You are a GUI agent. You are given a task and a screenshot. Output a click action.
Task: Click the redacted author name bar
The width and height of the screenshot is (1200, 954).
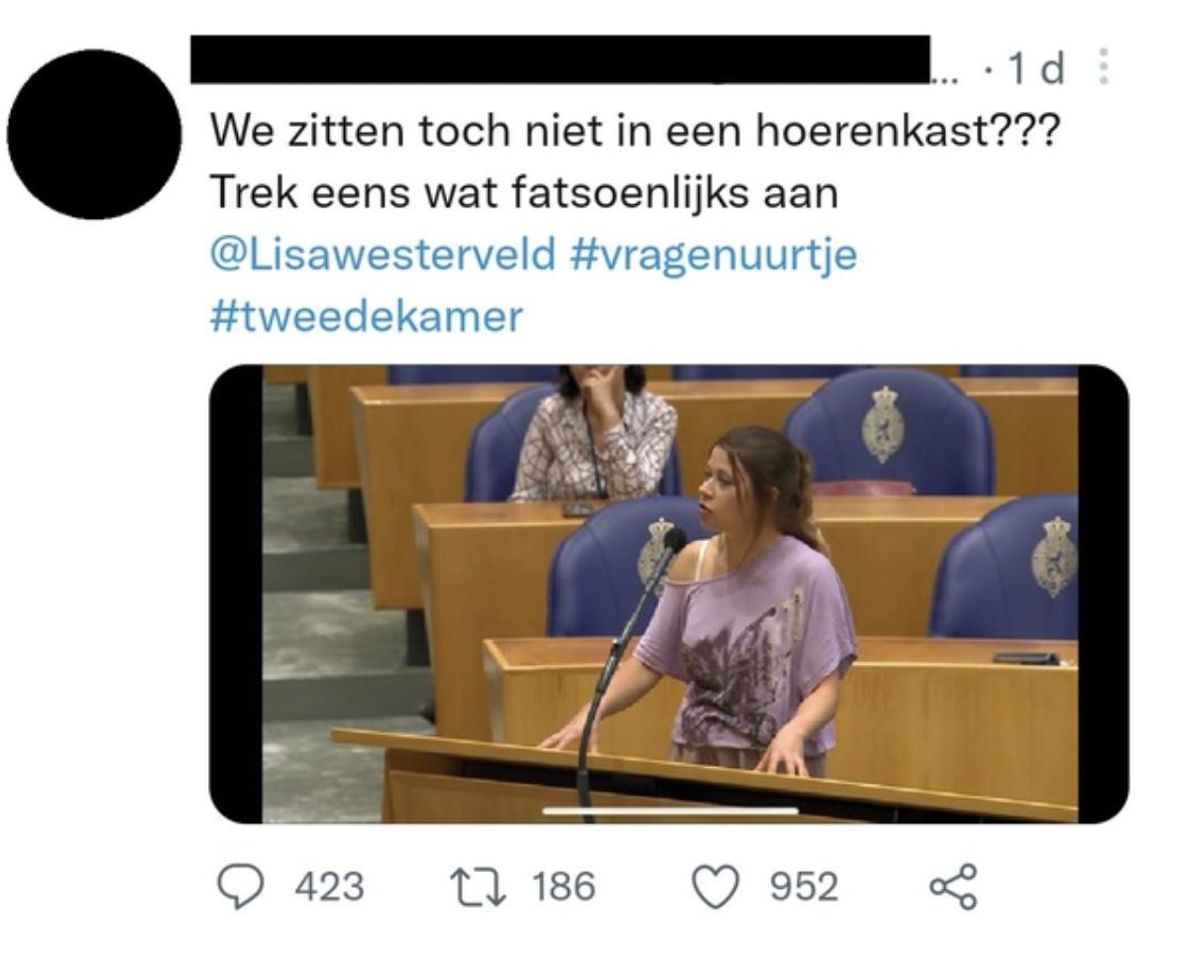[560, 59]
